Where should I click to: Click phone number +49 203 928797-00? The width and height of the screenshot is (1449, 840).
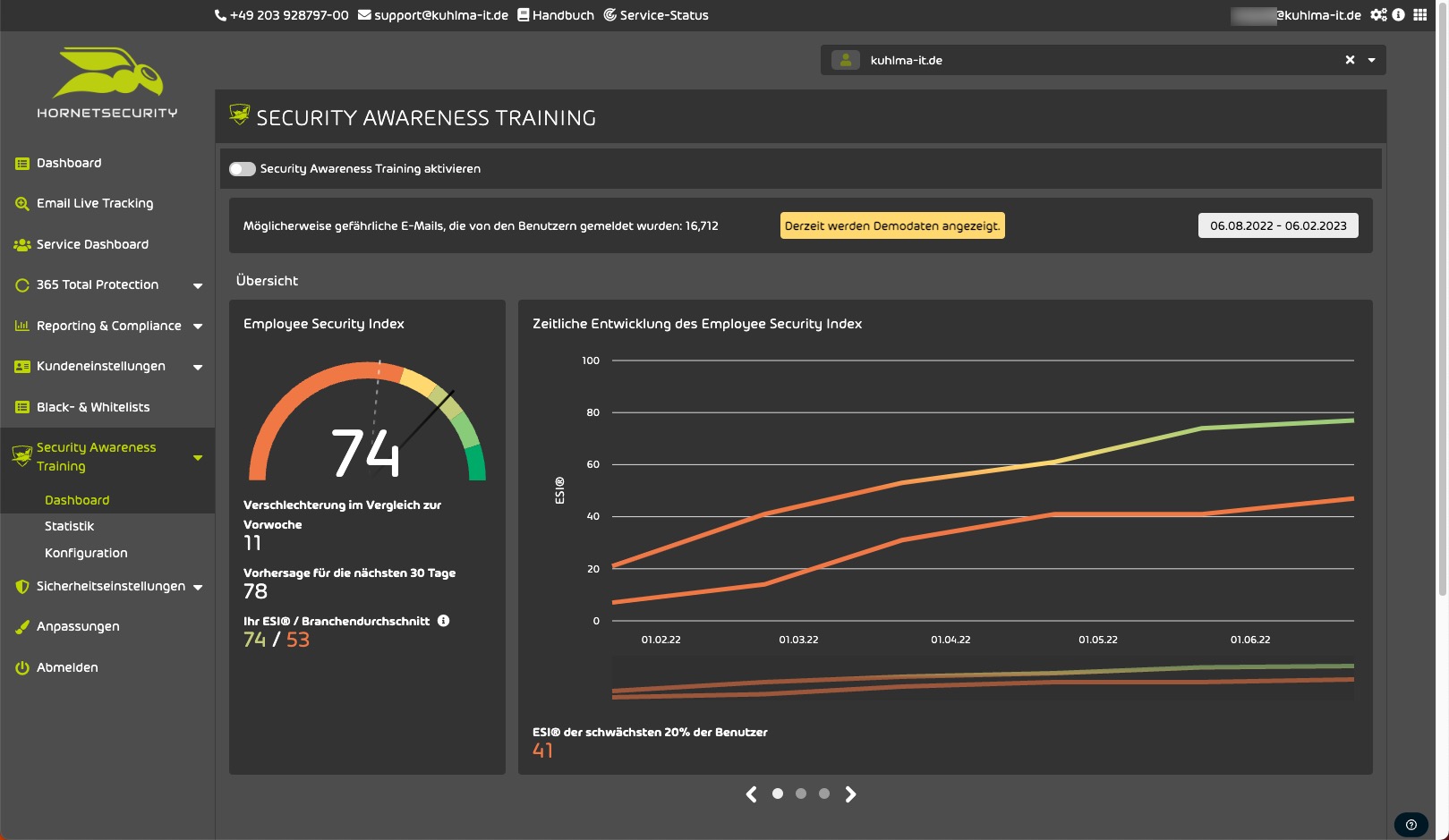tap(289, 15)
